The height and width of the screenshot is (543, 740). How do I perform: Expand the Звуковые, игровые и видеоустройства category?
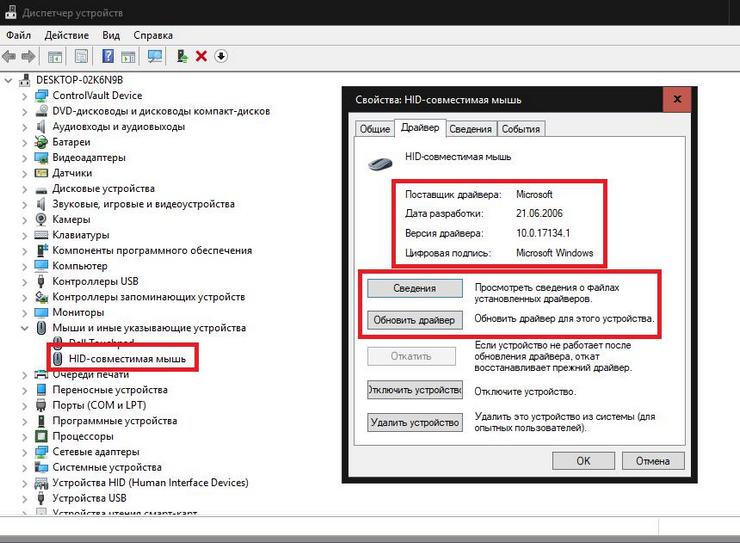[25, 204]
